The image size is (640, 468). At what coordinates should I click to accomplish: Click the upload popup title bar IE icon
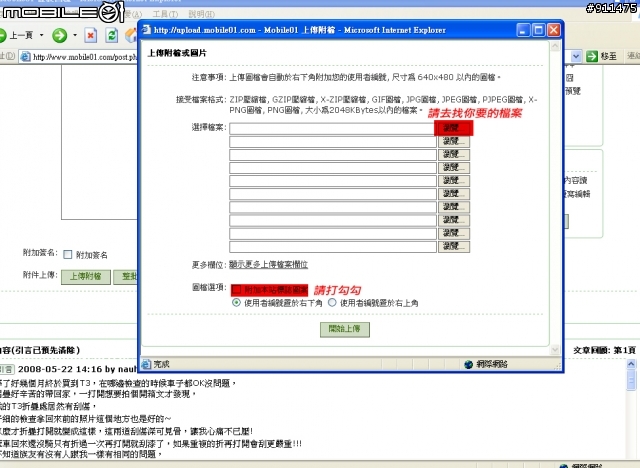pos(146,30)
